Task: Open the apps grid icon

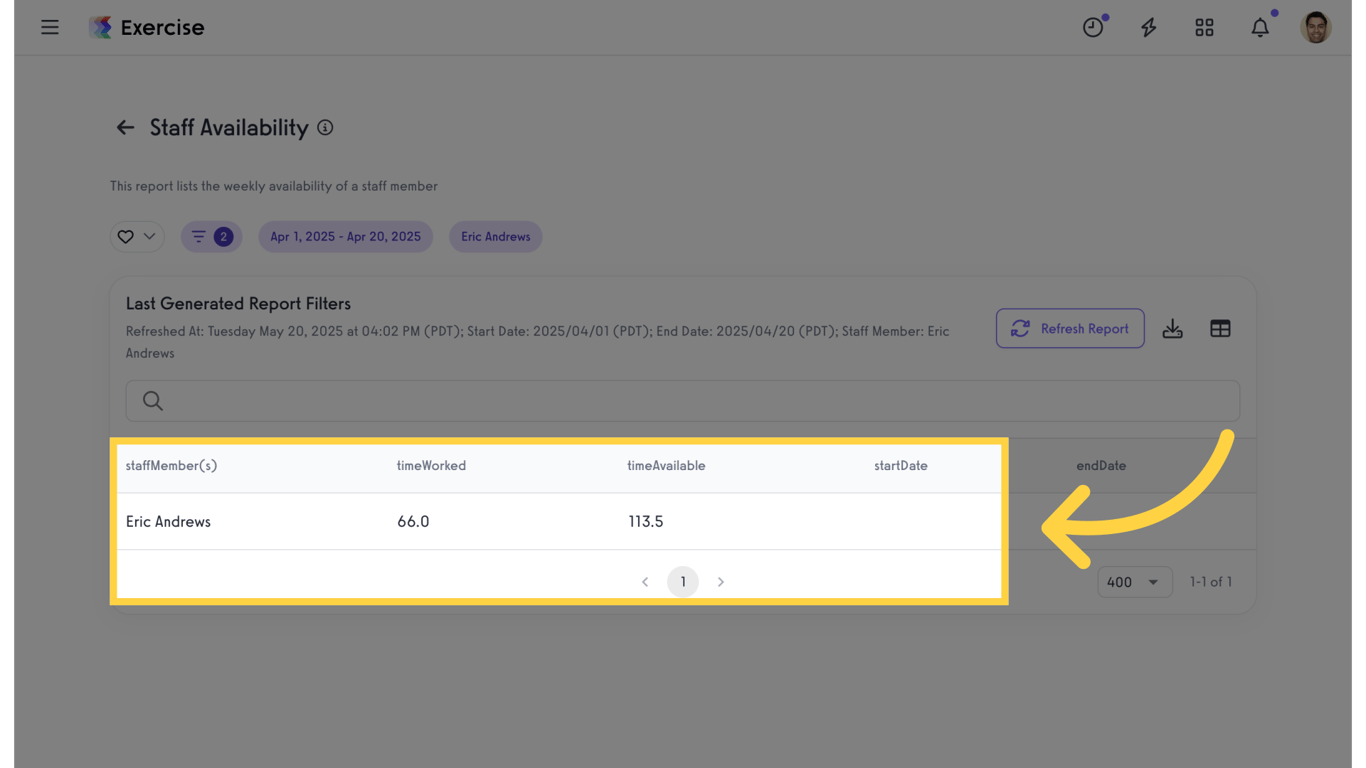Action: tap(1204, 28)
